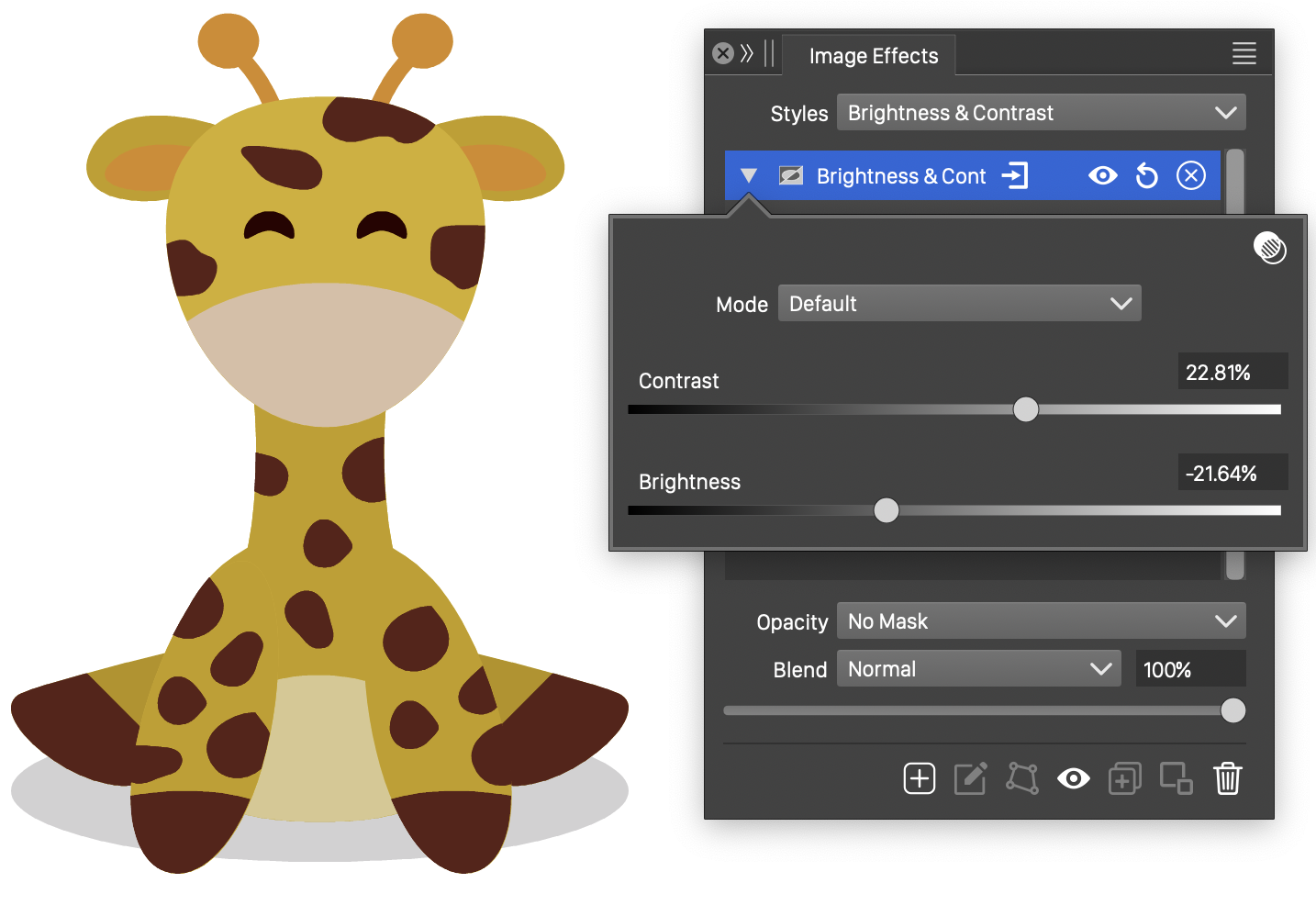This screenshot has height=905, width=1316.
Task: Click the duplicate effect icon
Action: (x=1124, y=778)
